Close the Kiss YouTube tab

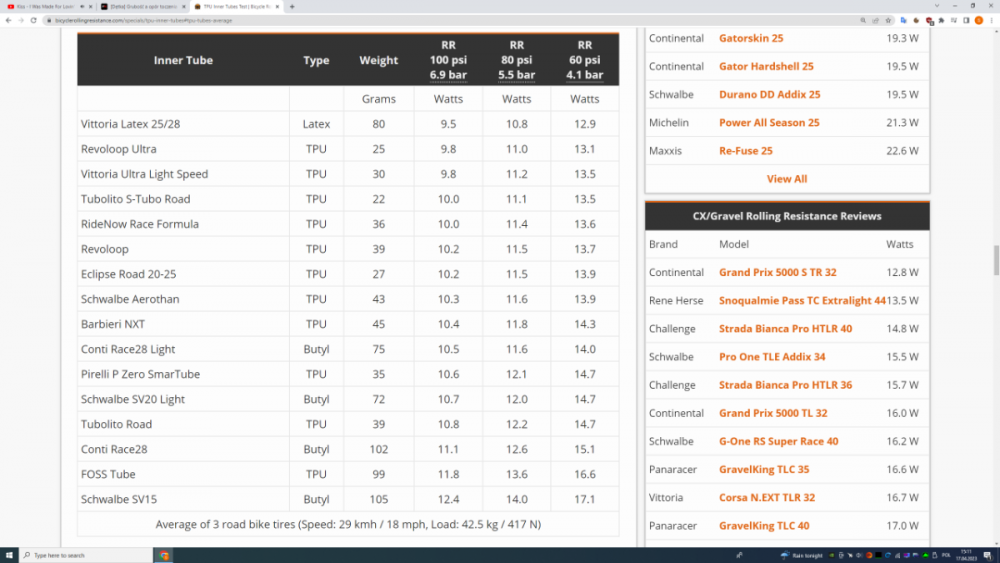90,6
